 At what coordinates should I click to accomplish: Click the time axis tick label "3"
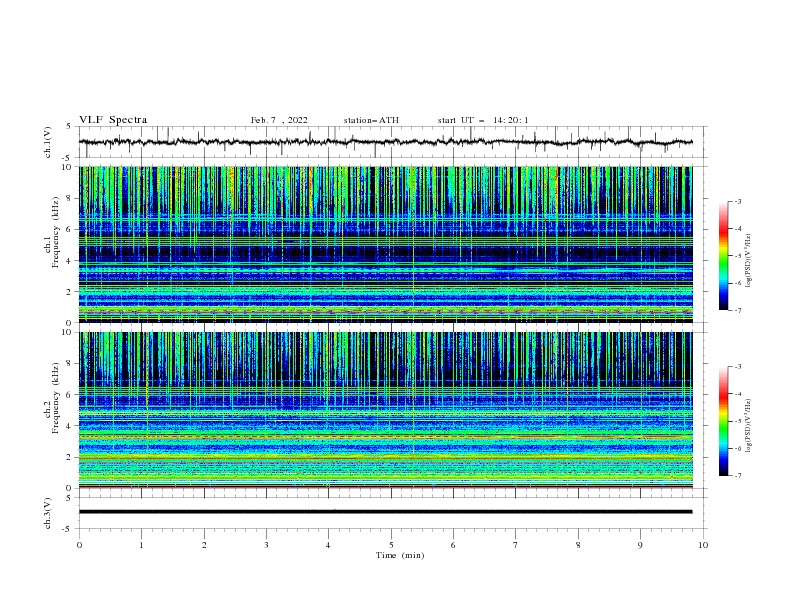266,545
